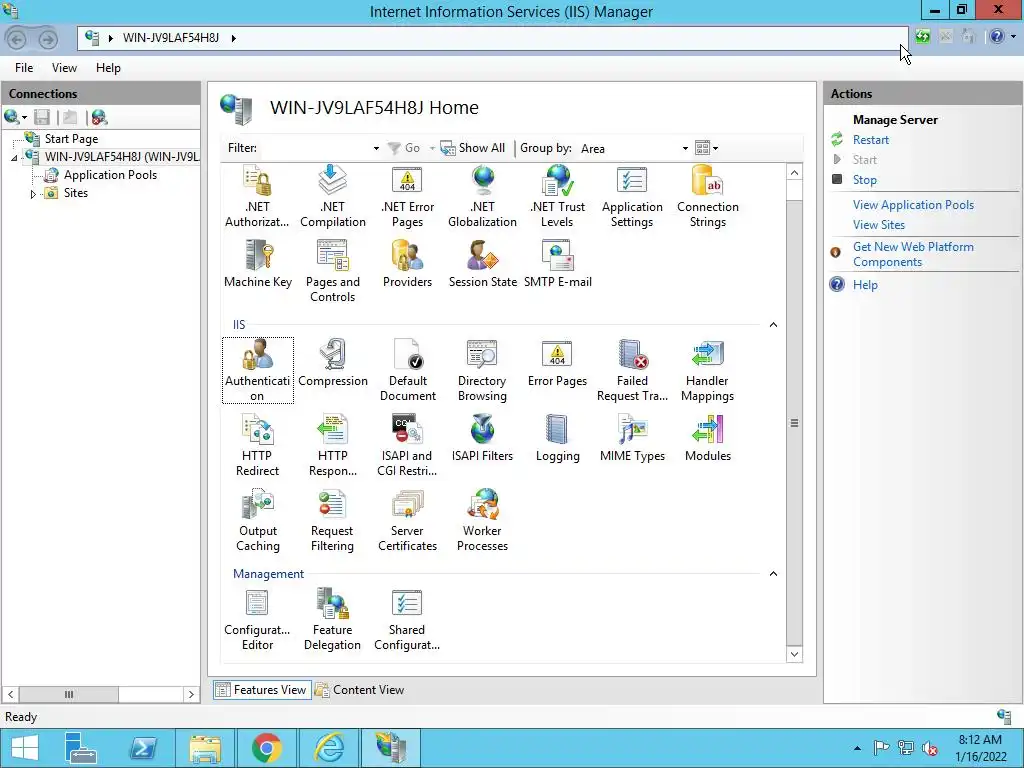This screenshot has height=768, width=1024.
Task: Collapse the Management group section
Action: pyautogui.click(x=773, y=573)
